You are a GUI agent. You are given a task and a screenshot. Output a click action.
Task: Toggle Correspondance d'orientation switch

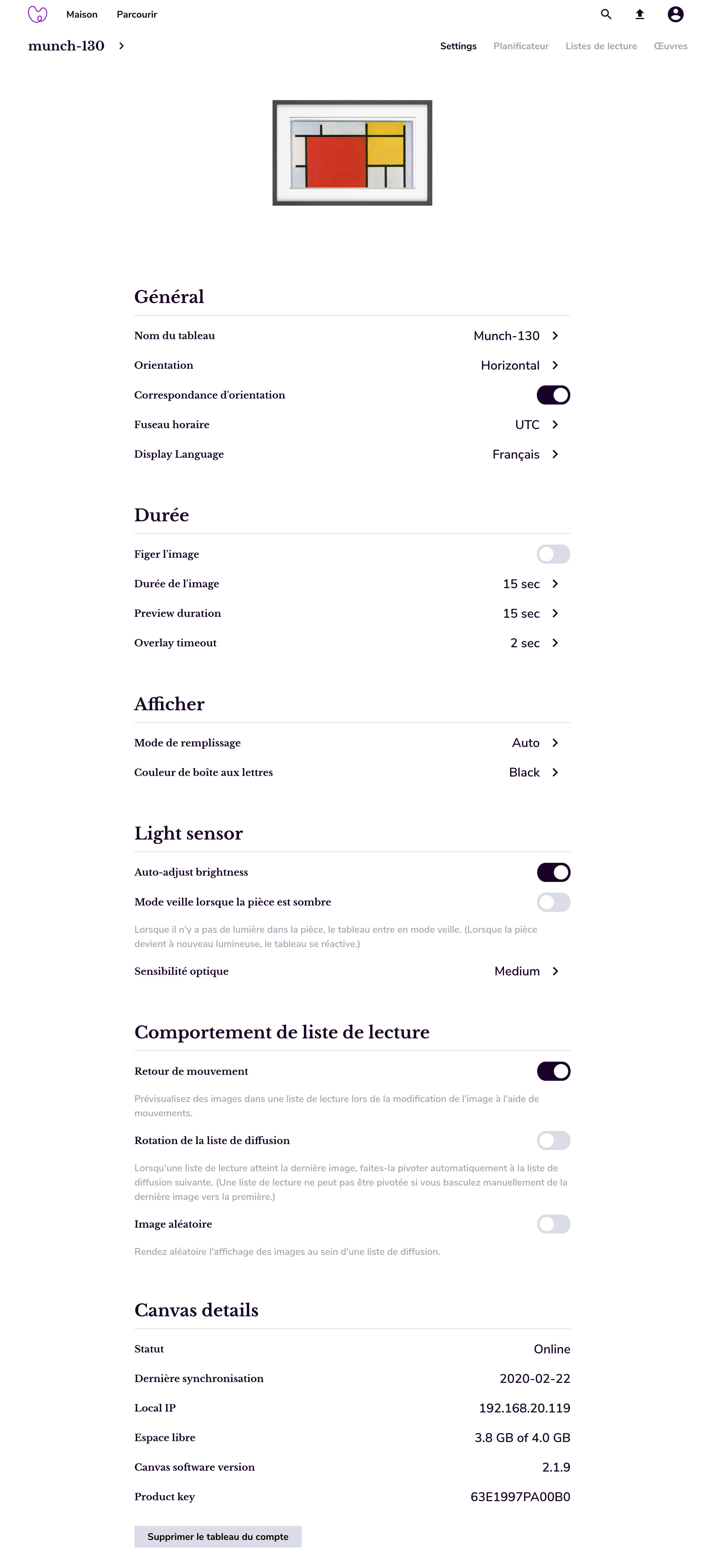point(553,395)
